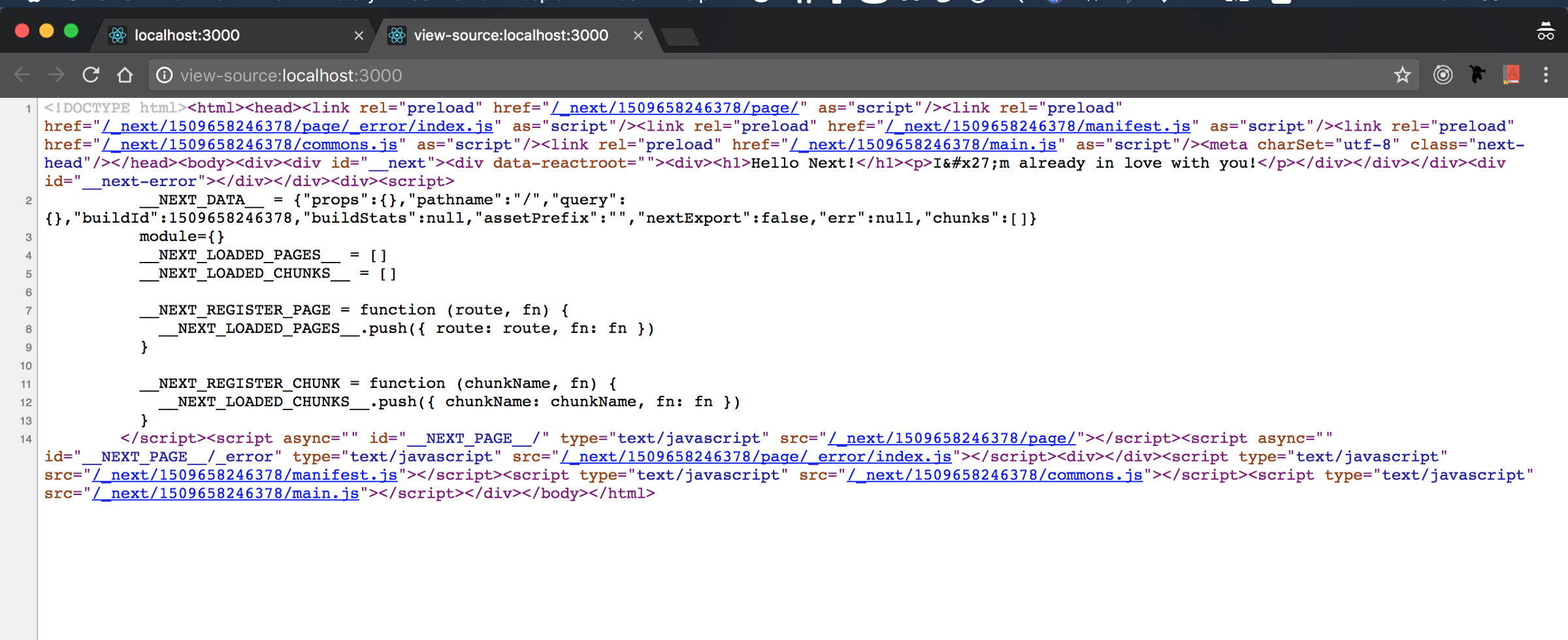The image size is (1568, 640).
Task: Click the "__NEXT_LOADED_CHUNKS__.push" statement
Action: click(449, 401)
